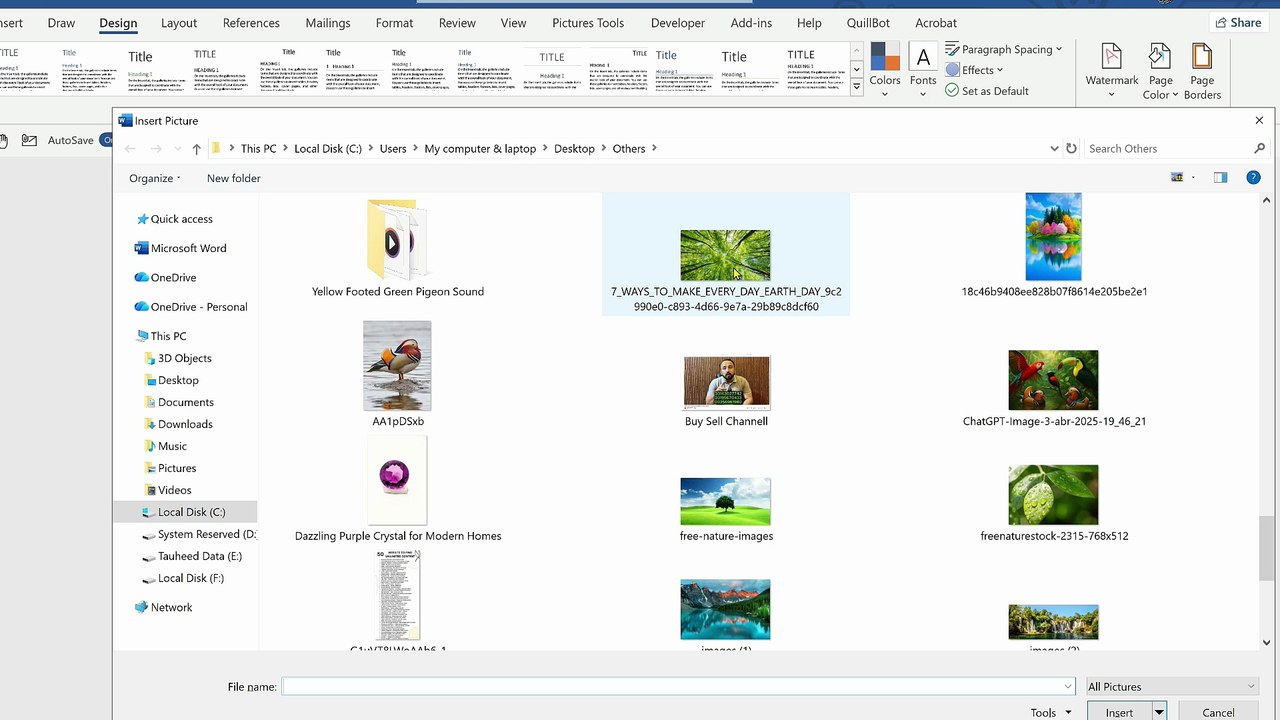The image size is (1280, 720).
Task: Open the theme Colors gallery
Action: click(884, 70)
